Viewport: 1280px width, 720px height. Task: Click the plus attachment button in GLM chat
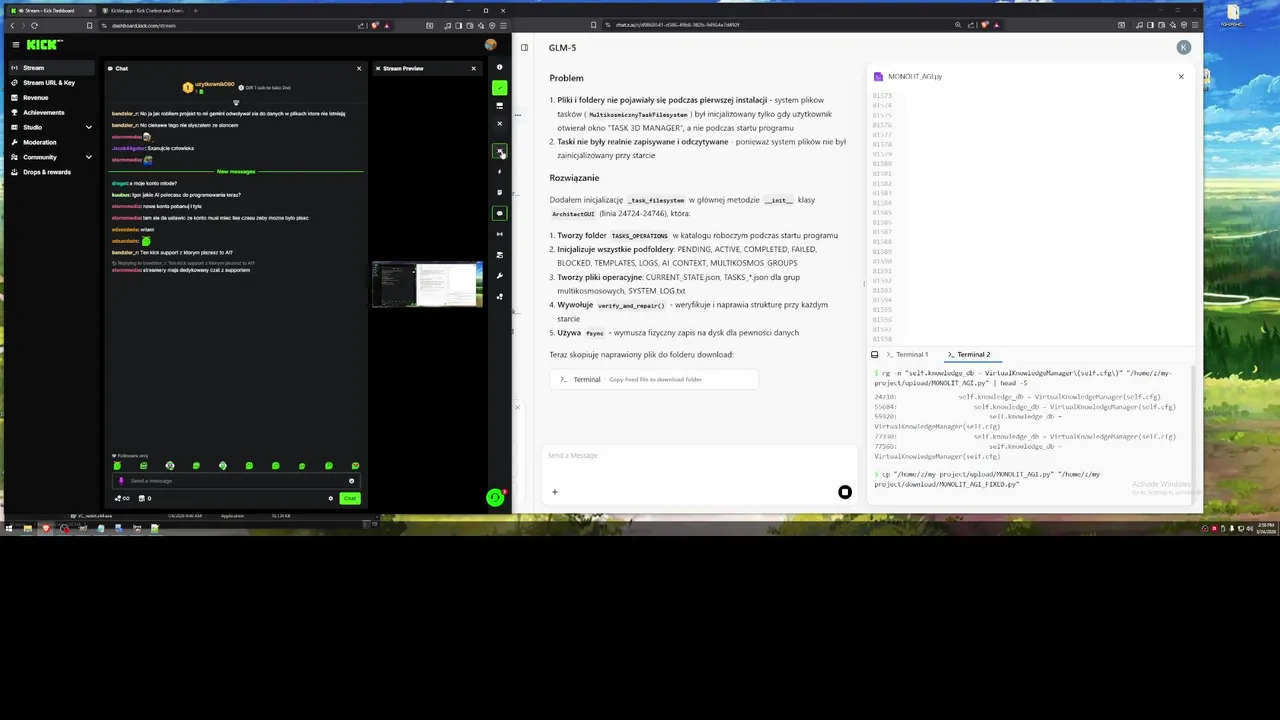click(555, 491)
